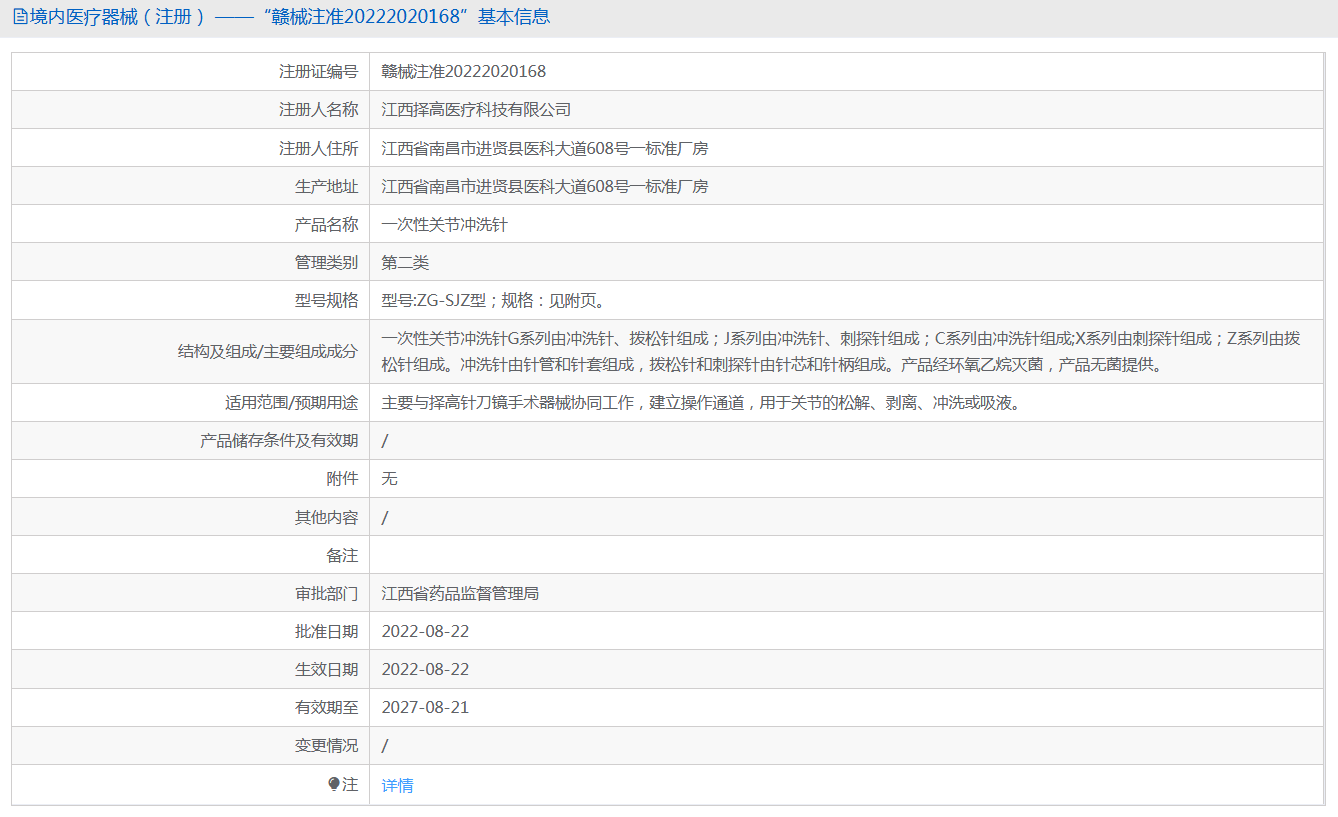Viewport: 1338px width, 817px height.
Task: Select model text 型号:ZG-SJZ型；规格：见附页。
Action: click(x=494, y=300)
